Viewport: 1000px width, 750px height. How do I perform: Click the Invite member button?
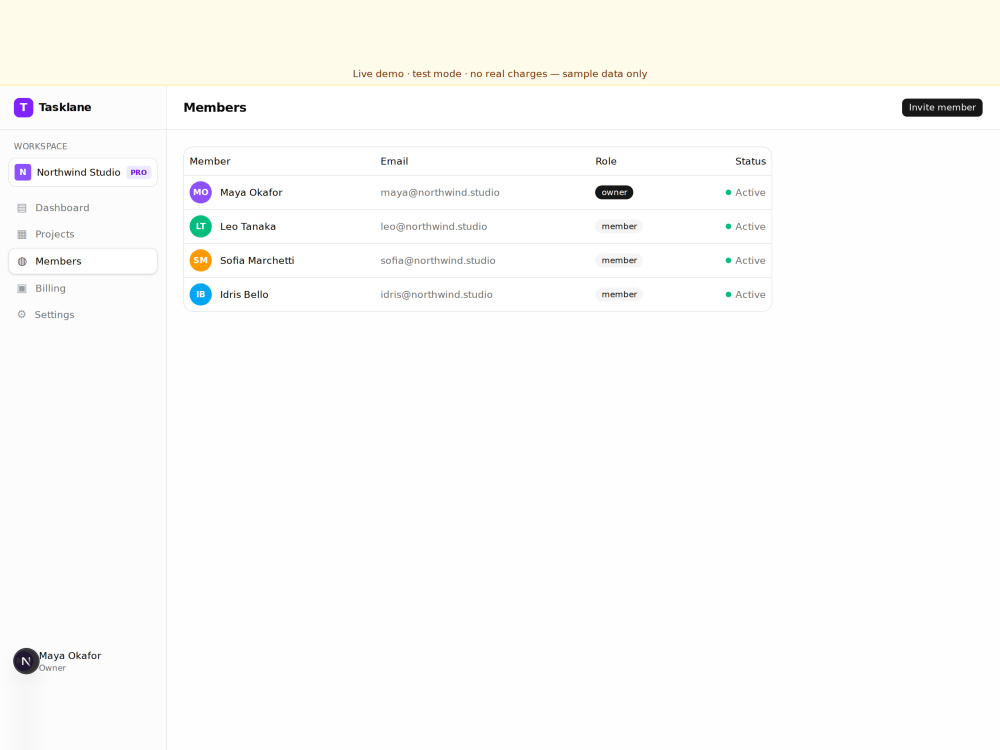[942, 107]
